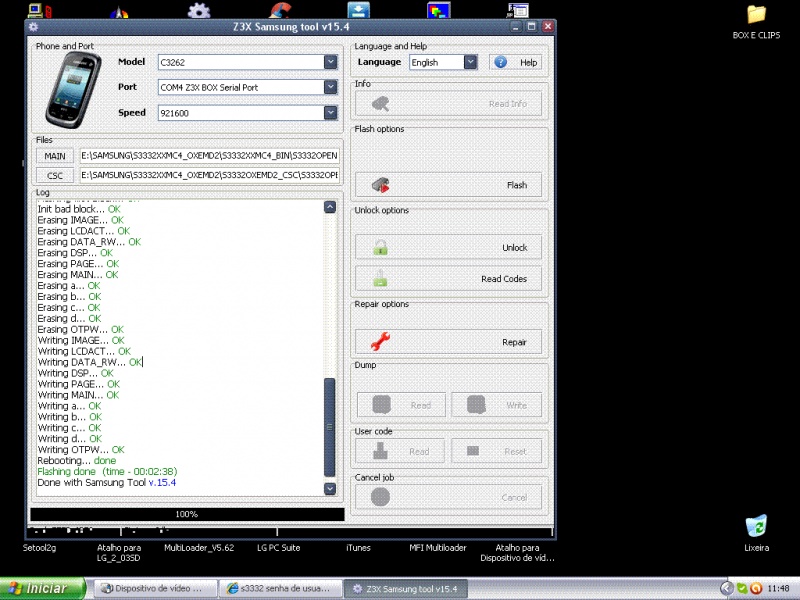Click the User code Read button
The image size is (800, 600).
click(x=400, y=452)
